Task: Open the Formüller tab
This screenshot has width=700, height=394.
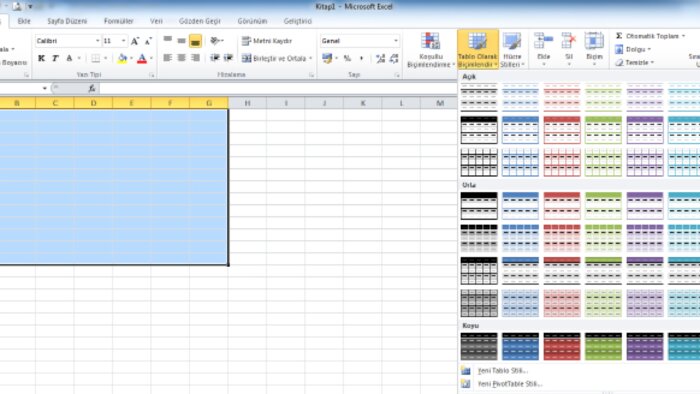Action: (x=119, y=21)
